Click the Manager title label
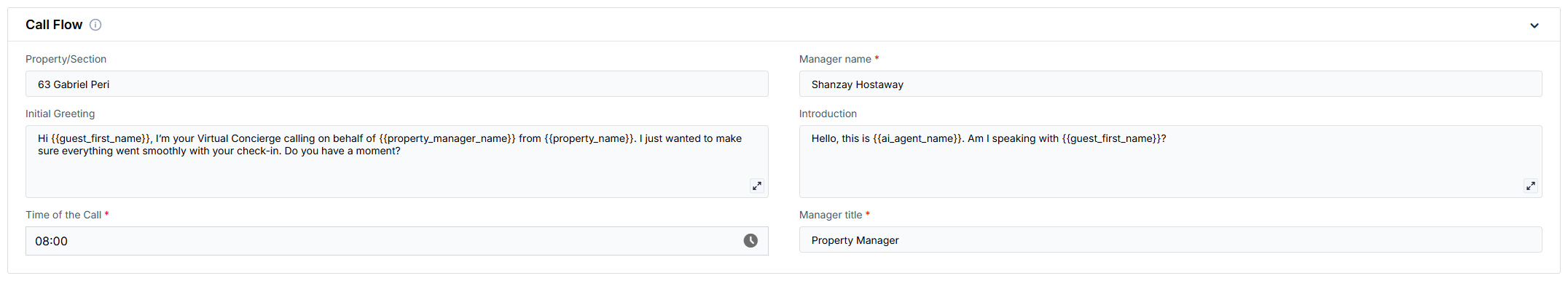 [x=831, y=215]
